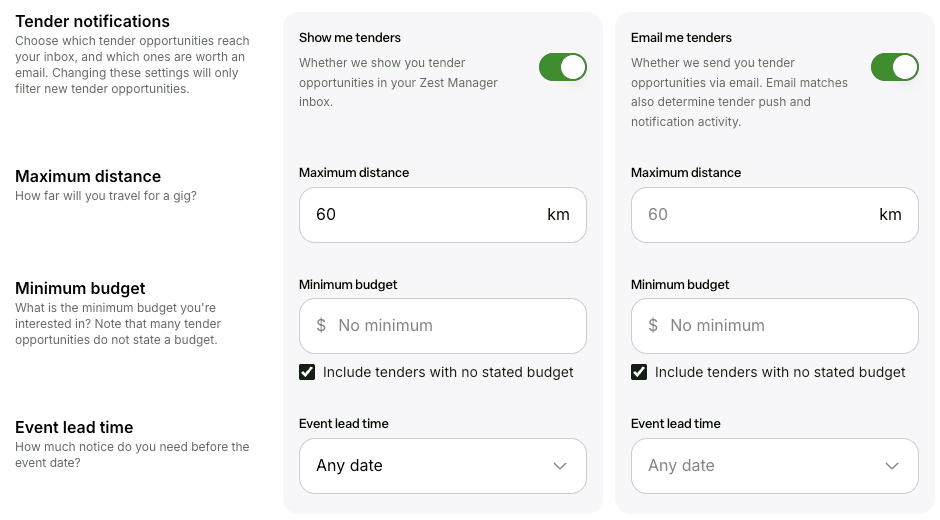
Task: Click "Include tenders with no stated budget" label in Email me tenders
Action: pos(781,372)
